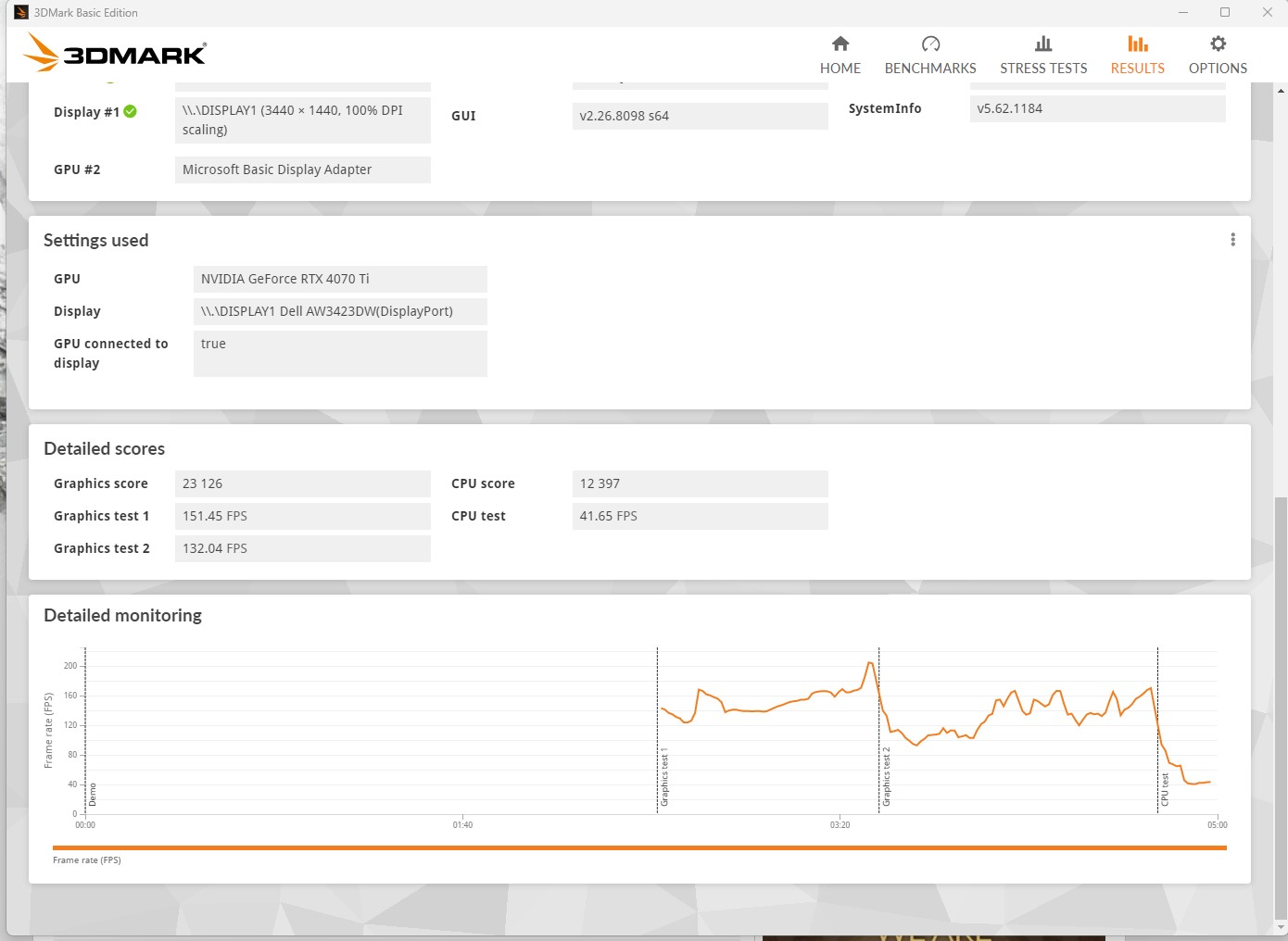Click the Graphics test 1 marker on the chart
This screenshot has height=941, width=1288.
tap(663, 777)
